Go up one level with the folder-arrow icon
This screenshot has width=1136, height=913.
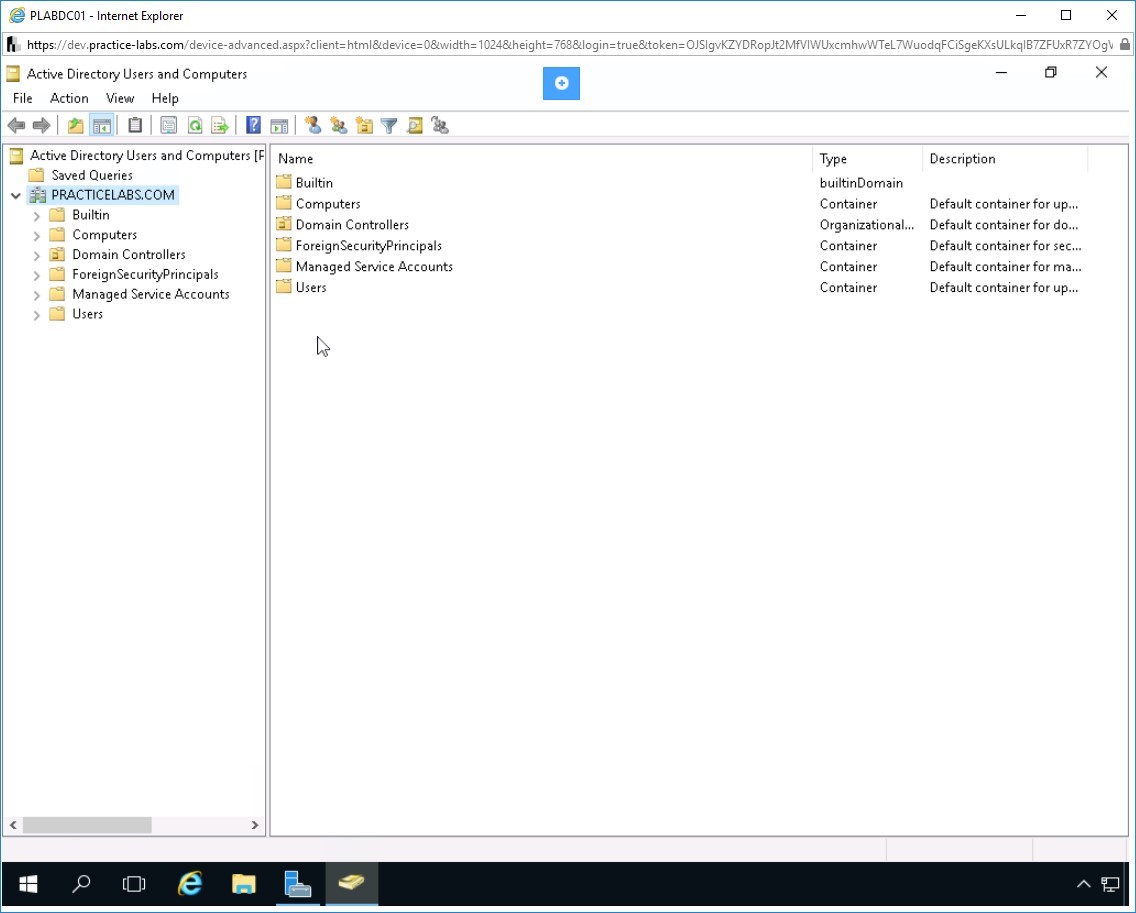(x=75, y=125)
